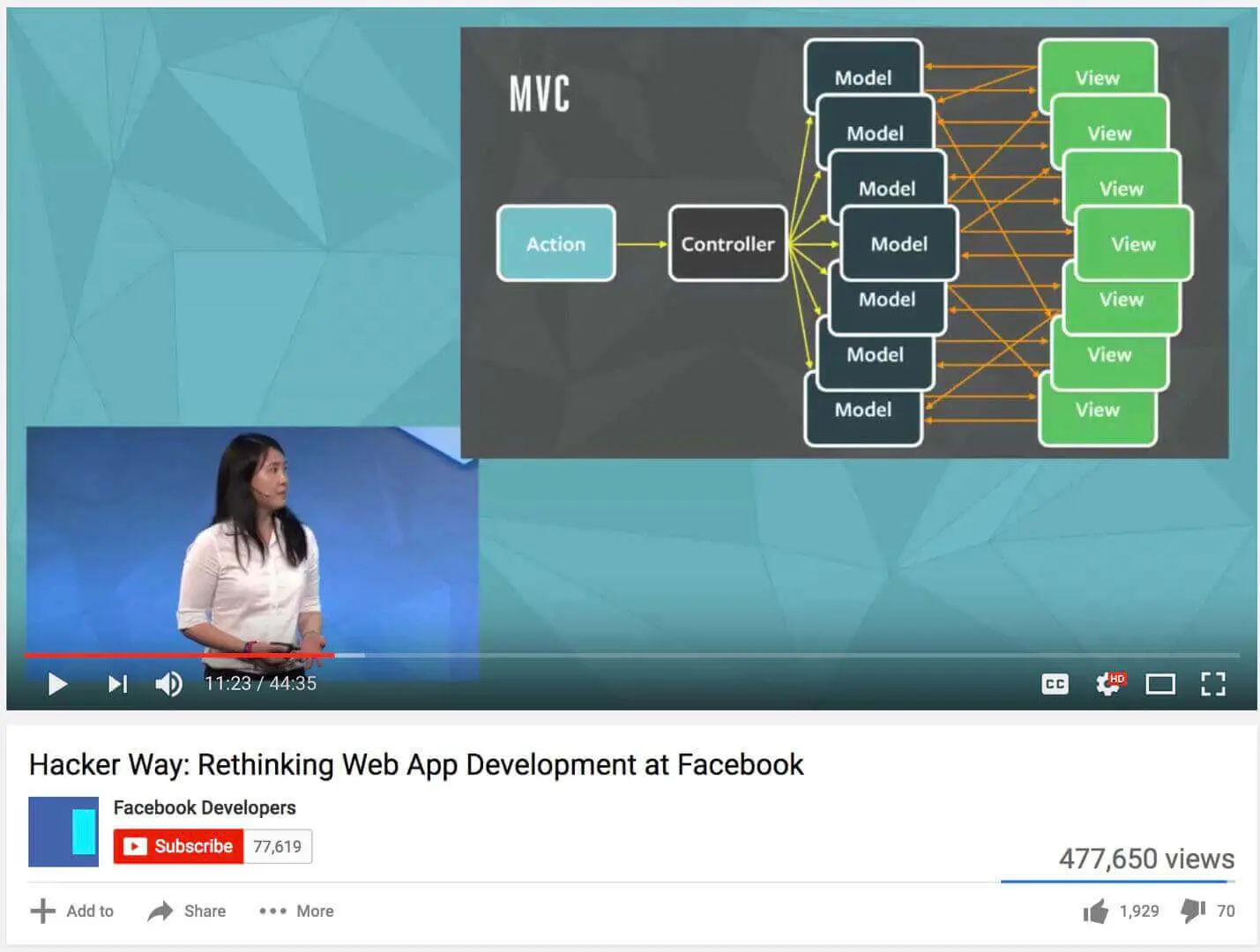This screenshot has width=1260, height=952.
Task: Skip to the next video
Action: click(118, 684)
